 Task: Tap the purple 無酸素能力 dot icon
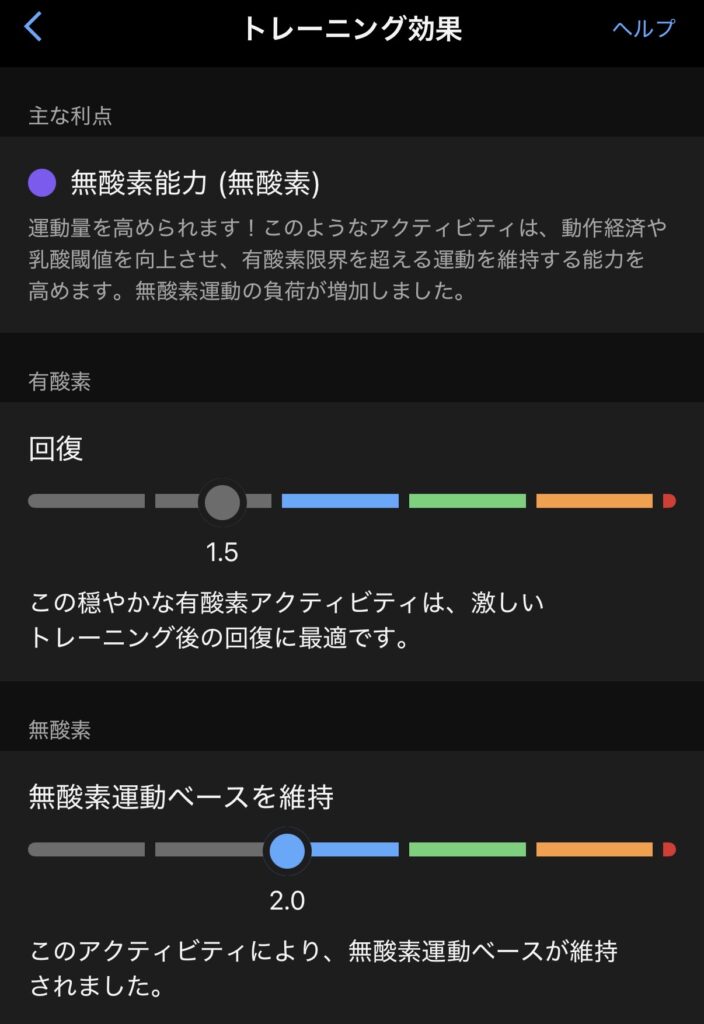(42, 183)
